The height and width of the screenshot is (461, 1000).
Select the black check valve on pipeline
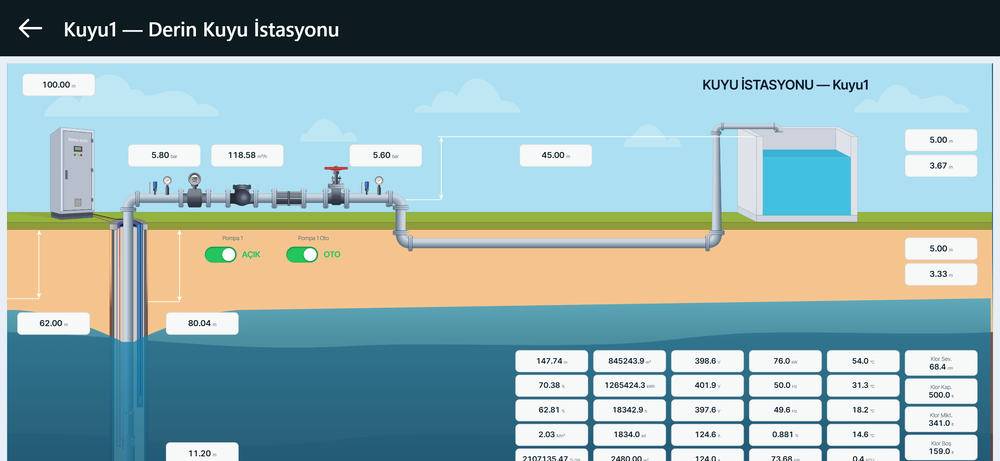(x=242, y=195)
